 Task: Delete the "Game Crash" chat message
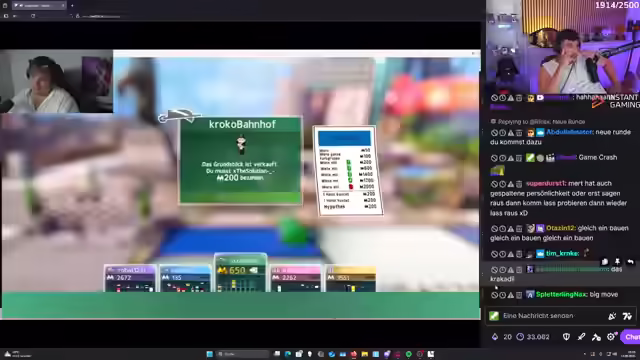click(x=519, y=158)
